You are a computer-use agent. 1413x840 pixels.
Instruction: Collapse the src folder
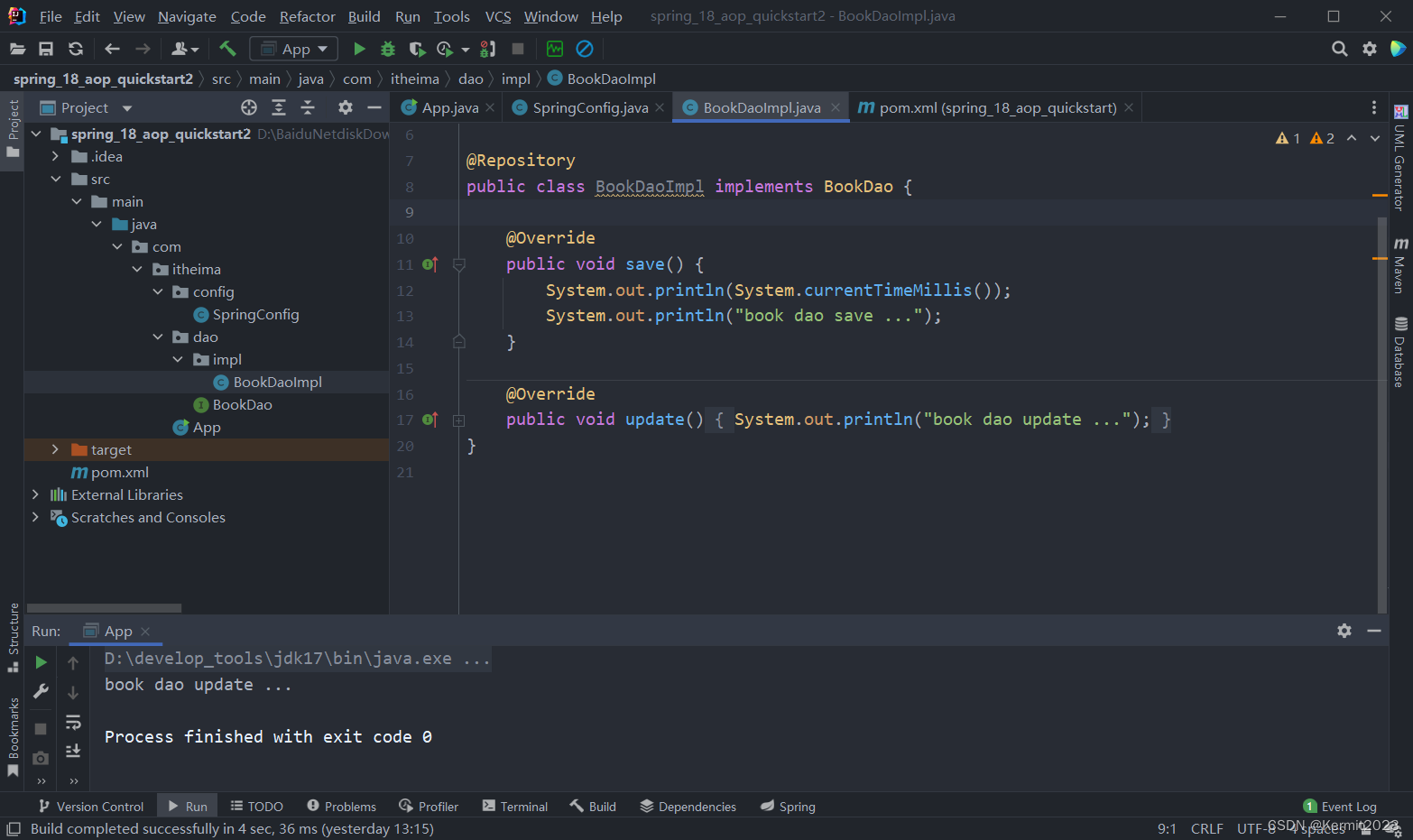pyautogui.click(x=56, y=179)
